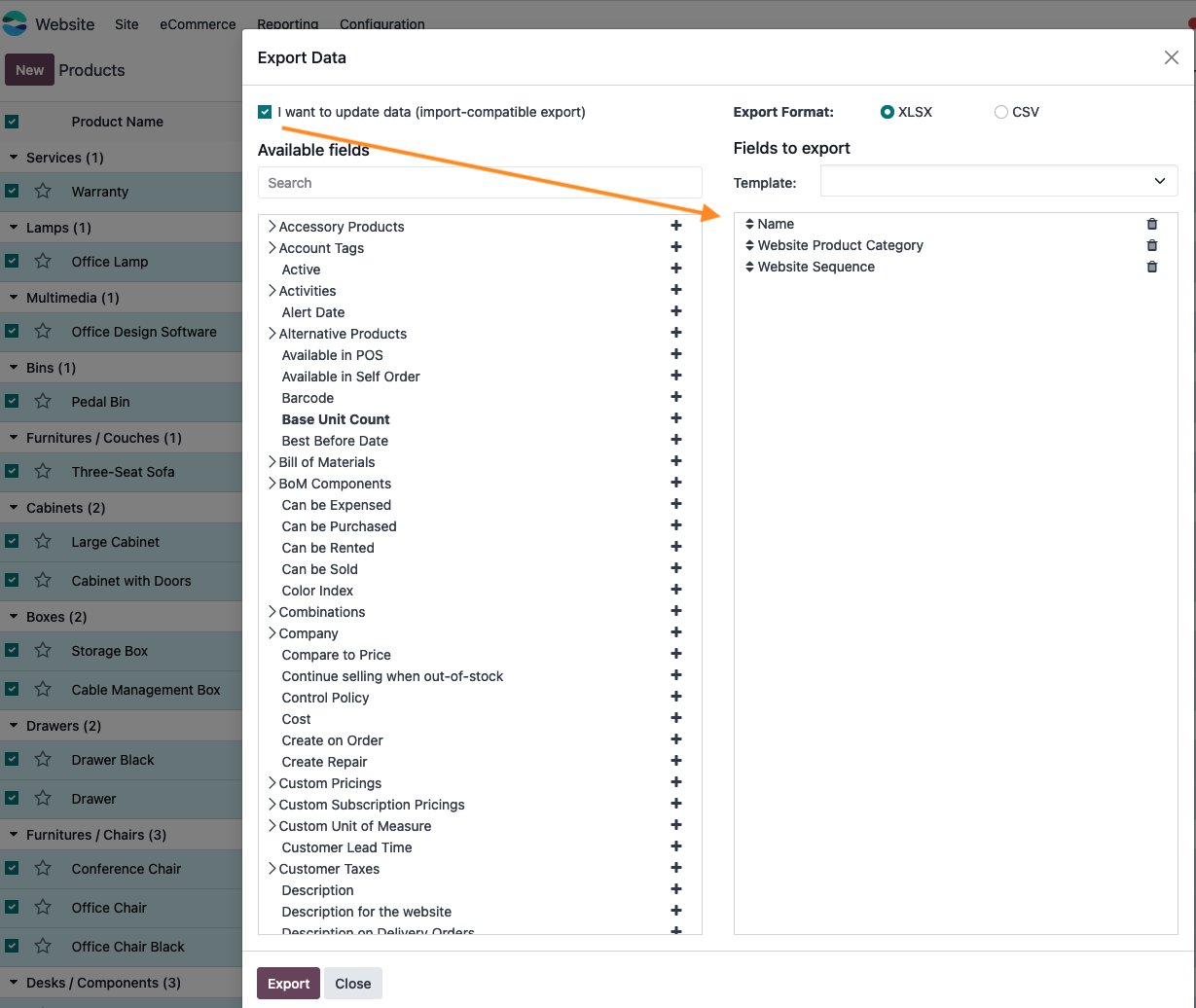Click the plus icon next to Cost
Image resolution: width=1196 pixels, height=1008 pixels.
676,718
